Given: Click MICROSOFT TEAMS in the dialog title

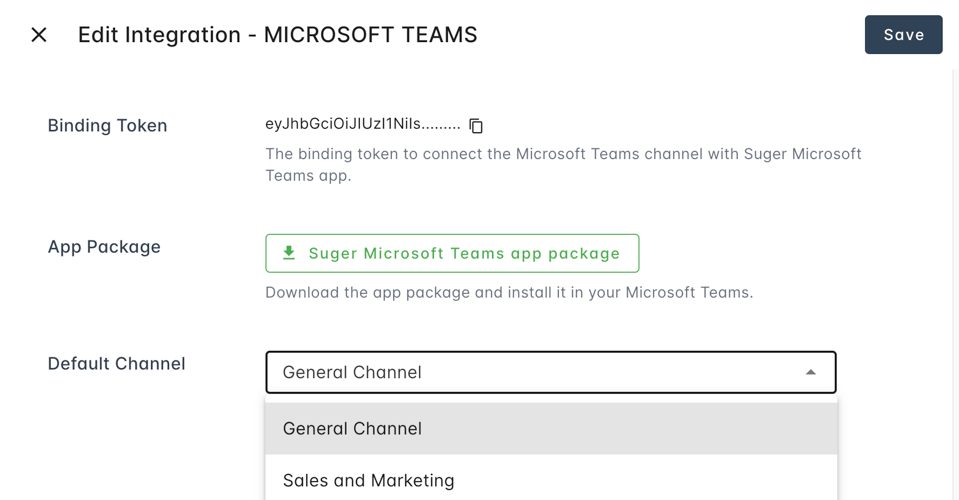Looking at the screenshot, I should coord(370,35).
